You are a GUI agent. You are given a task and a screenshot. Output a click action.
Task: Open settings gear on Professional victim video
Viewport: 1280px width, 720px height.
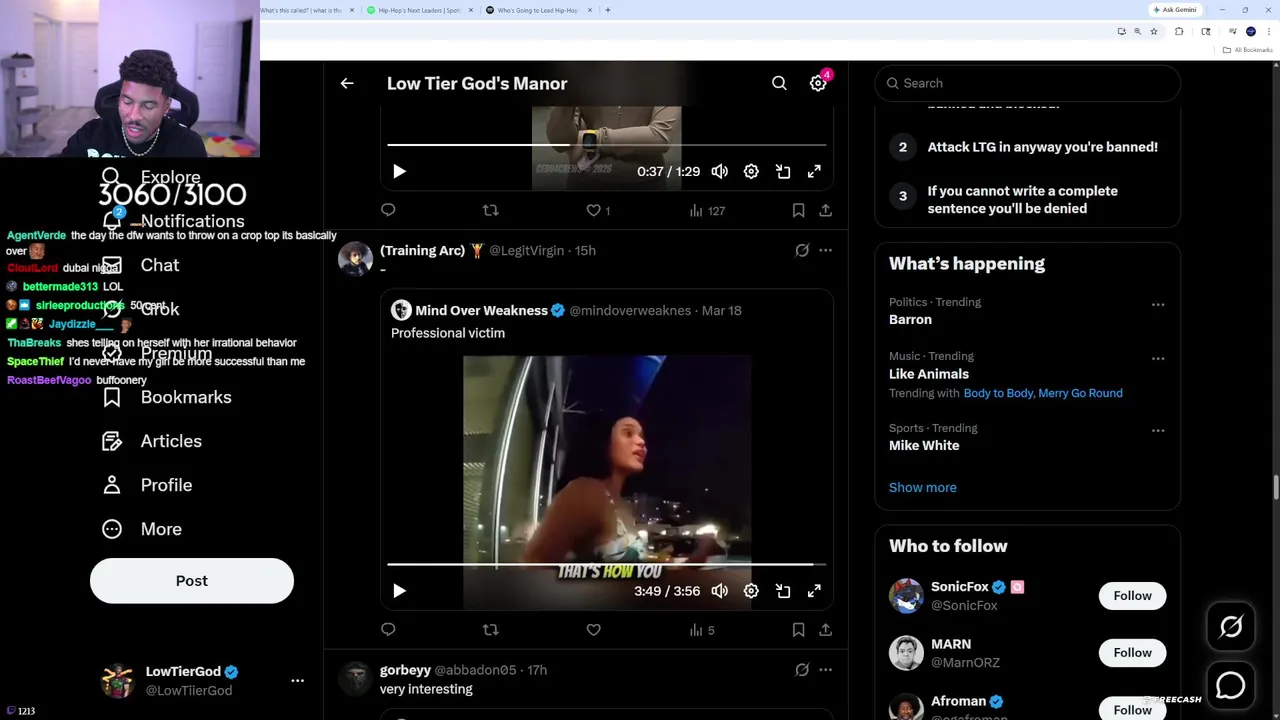click(751, 591)
